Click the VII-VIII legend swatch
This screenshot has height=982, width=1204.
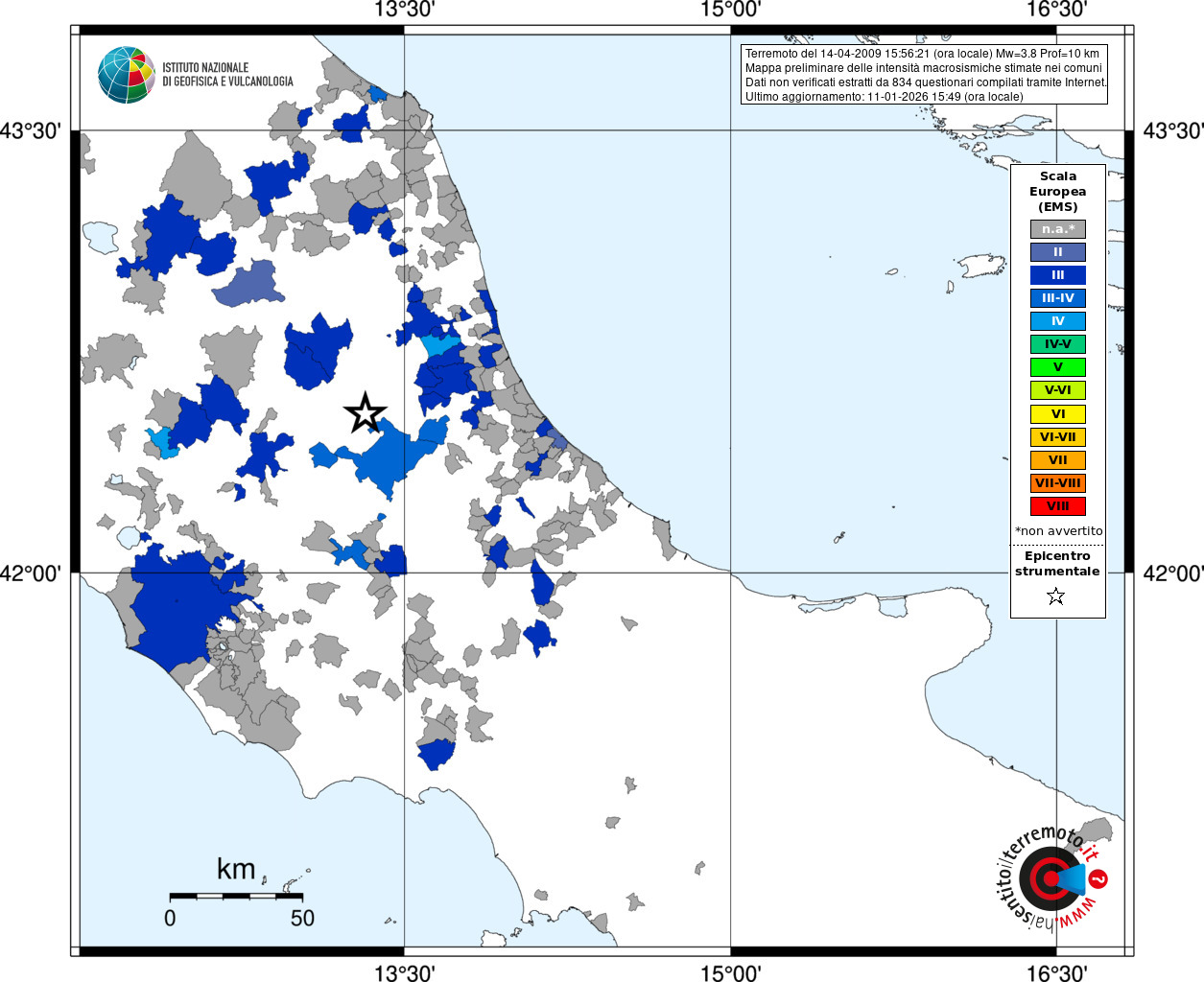point(1058,483)
